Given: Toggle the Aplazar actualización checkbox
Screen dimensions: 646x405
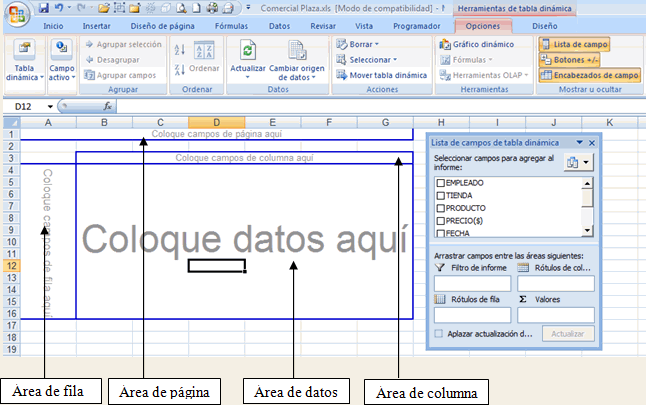Looking at the screenshot, I should point(440,333).
